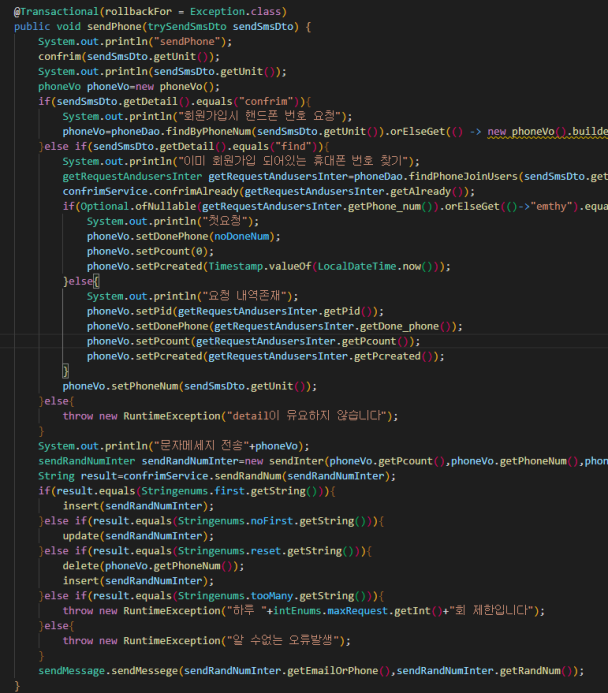This screenshot has width=608, height=693.
Task: Click the first insert(sendRandNumInter) call
Action: coord(138,506)
